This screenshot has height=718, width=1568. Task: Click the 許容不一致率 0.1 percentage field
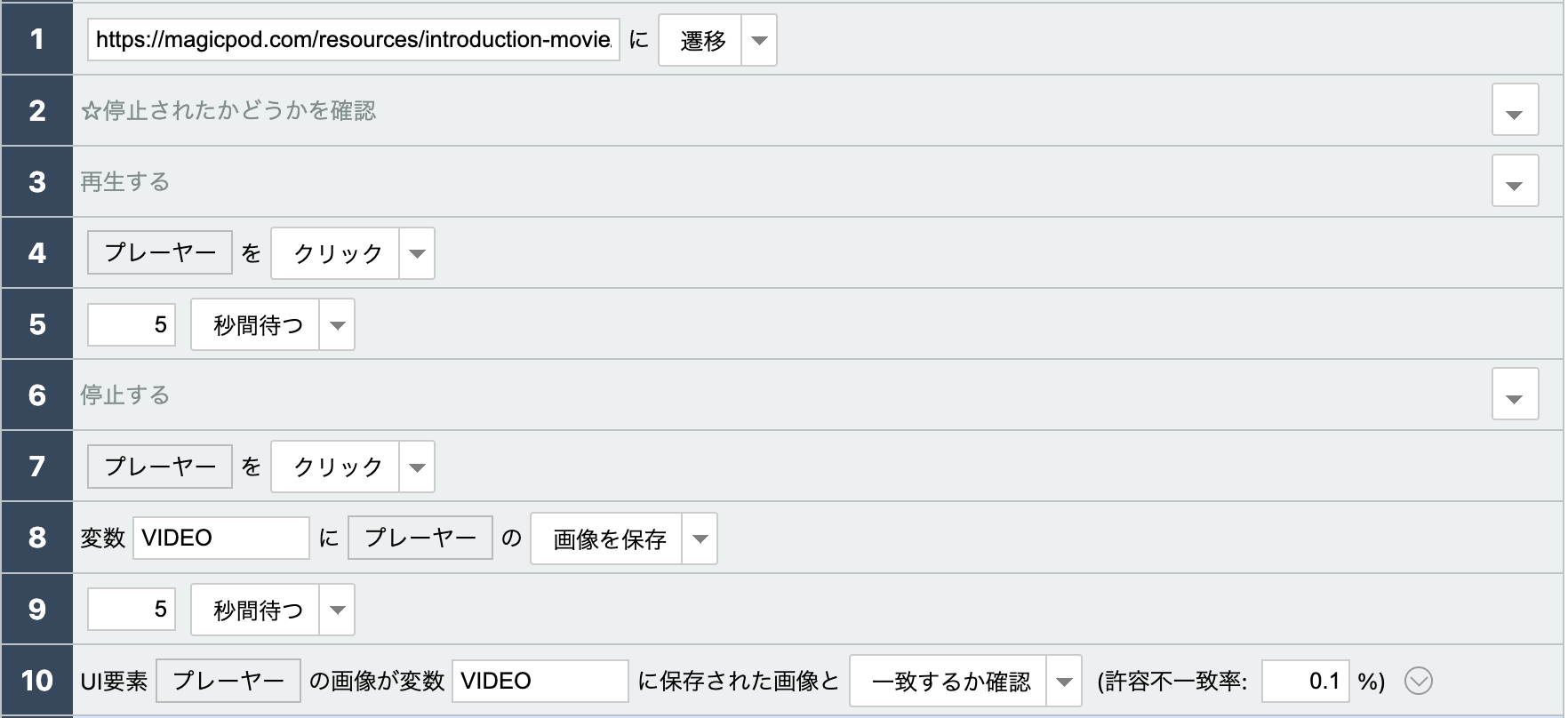(1306, 681)
